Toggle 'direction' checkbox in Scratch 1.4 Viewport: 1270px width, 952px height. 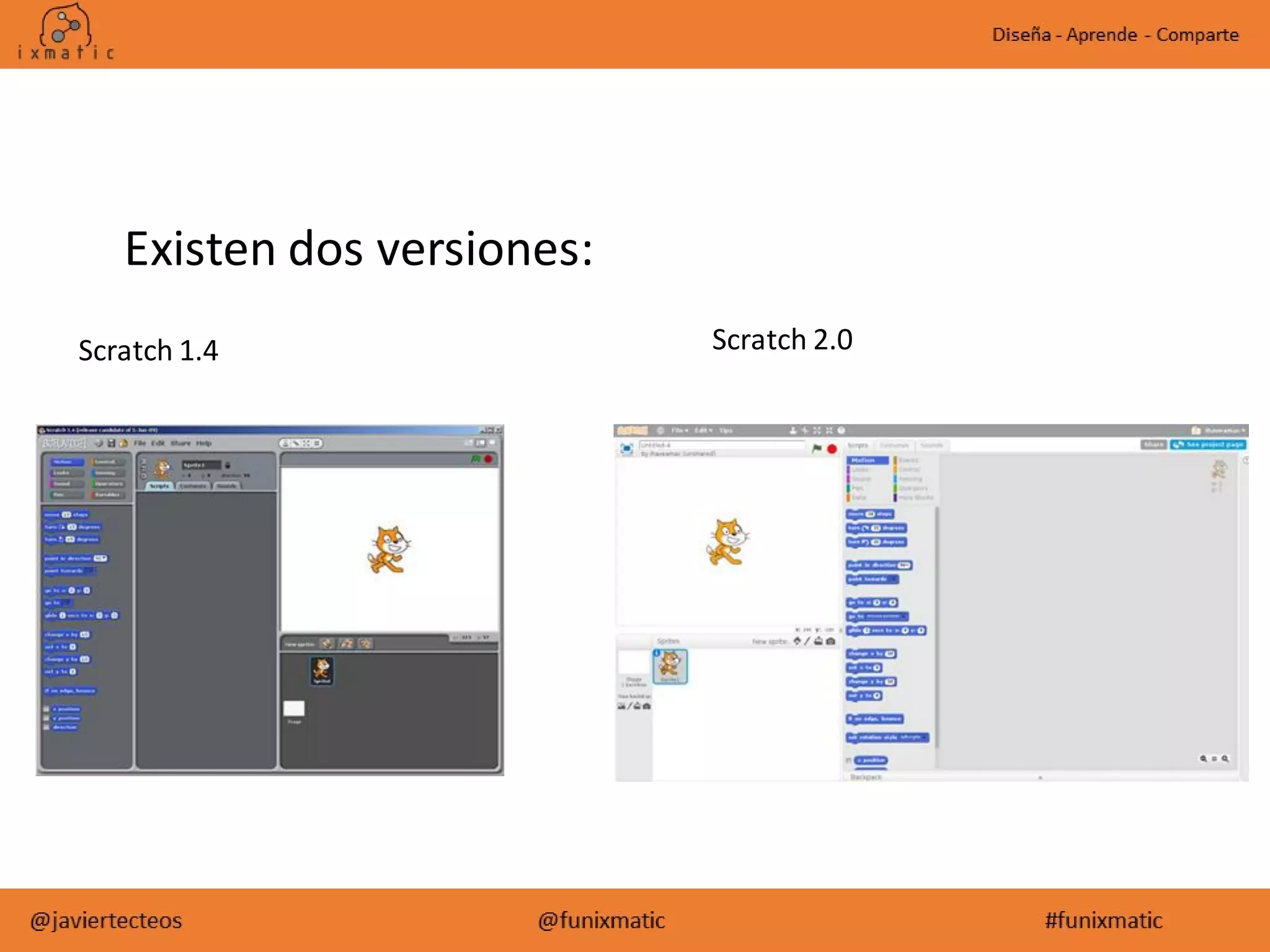tap(47, 727)
